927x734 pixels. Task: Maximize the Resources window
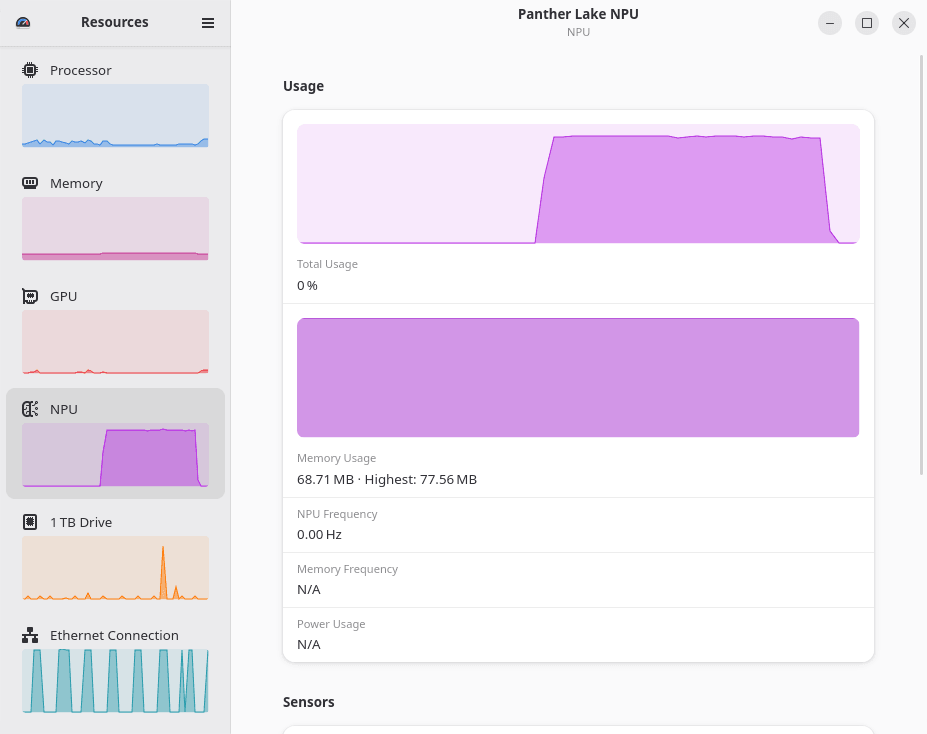pos(867,23)
